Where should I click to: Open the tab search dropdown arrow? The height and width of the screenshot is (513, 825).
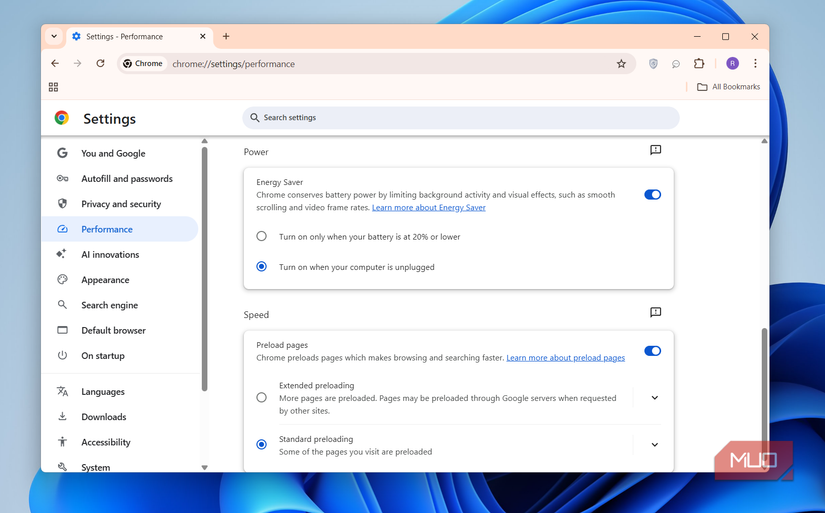click(x=54, y=36)
